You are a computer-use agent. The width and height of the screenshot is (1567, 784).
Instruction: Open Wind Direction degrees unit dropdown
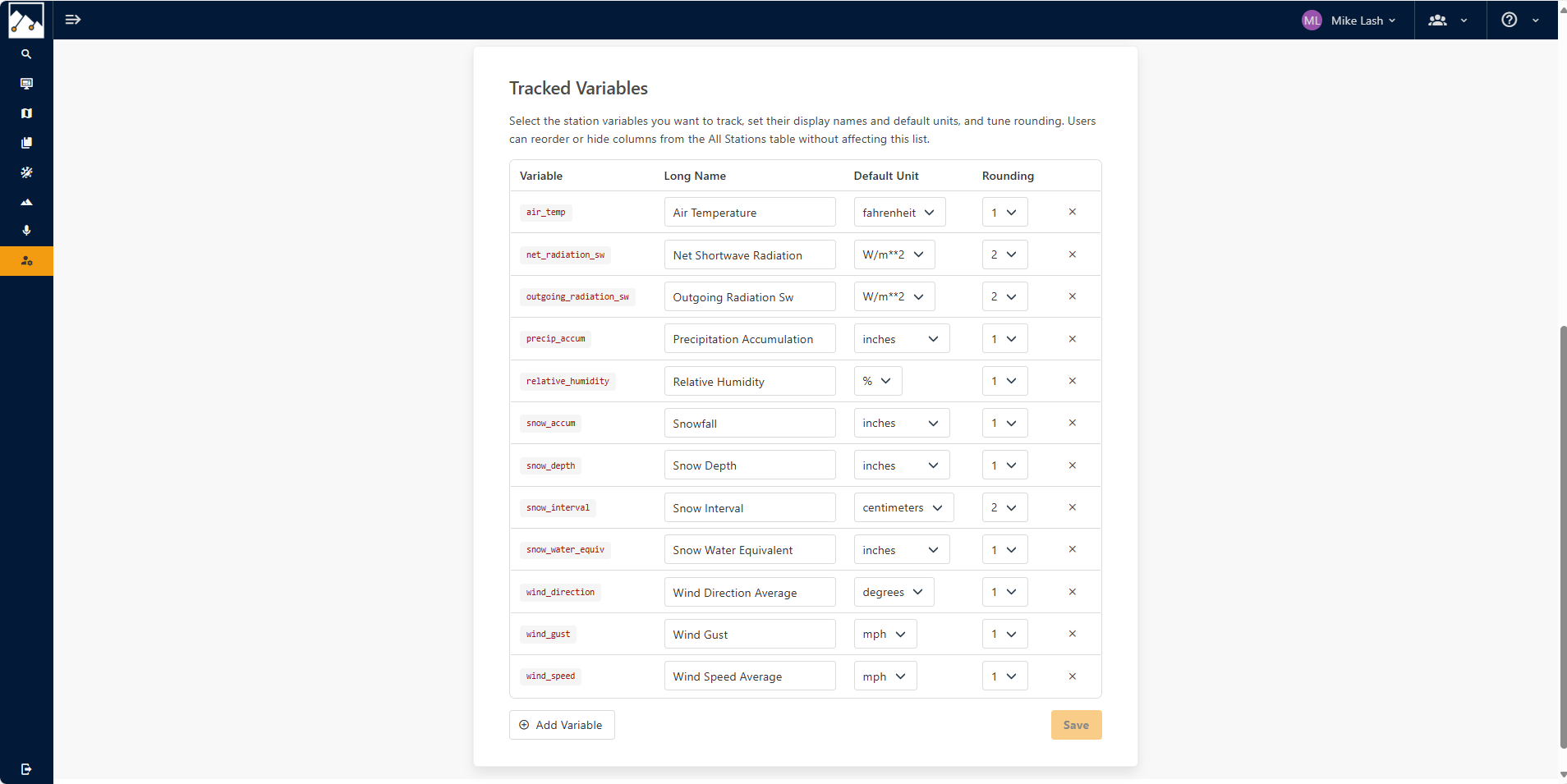(894, 592)
